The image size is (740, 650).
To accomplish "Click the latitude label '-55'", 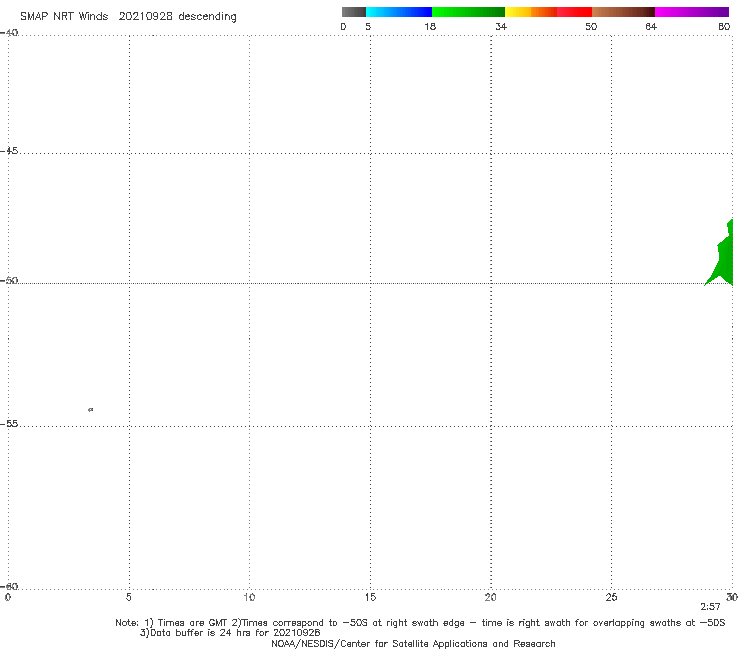I will [x=9, y=423].
